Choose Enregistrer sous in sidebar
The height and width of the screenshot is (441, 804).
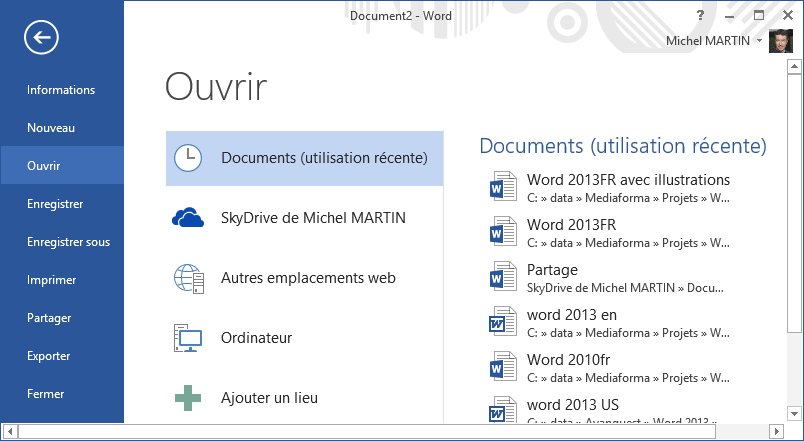tap(68, 242)
